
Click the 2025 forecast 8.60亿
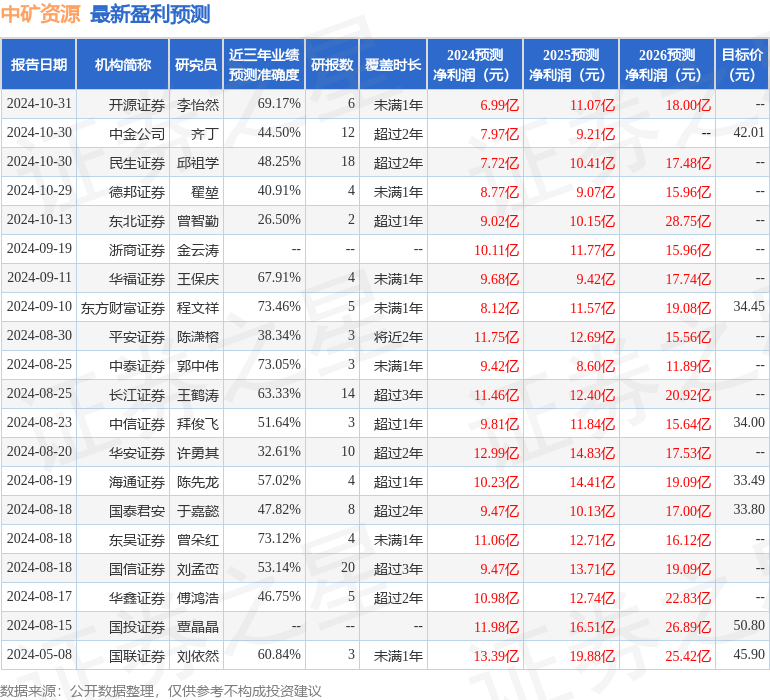pos(595,366)
